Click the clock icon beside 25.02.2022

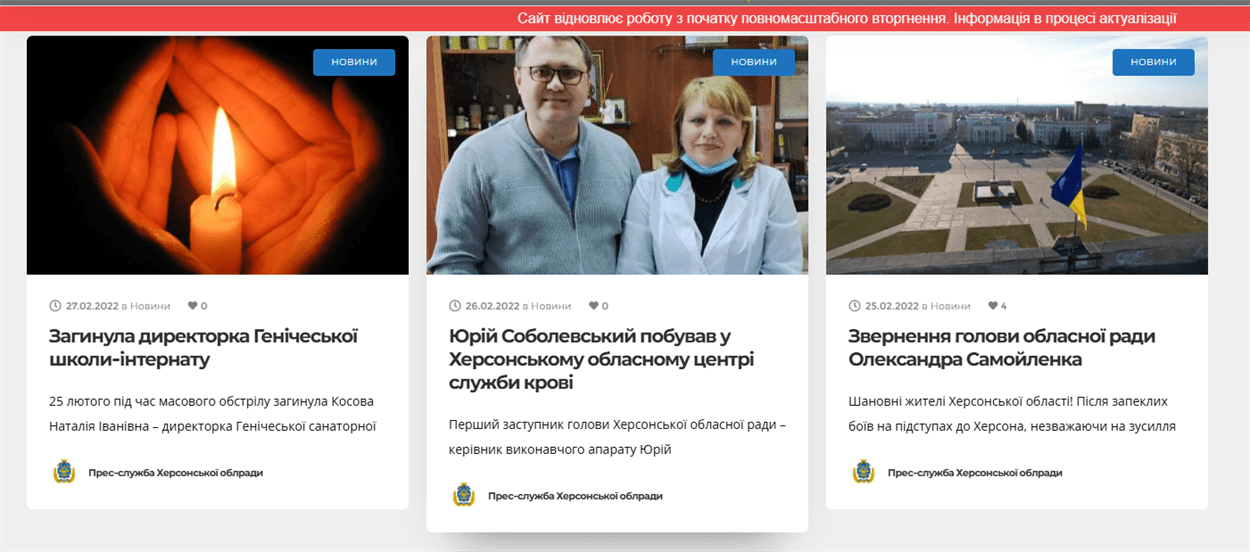pyautogui.click(x=855, y=306)
